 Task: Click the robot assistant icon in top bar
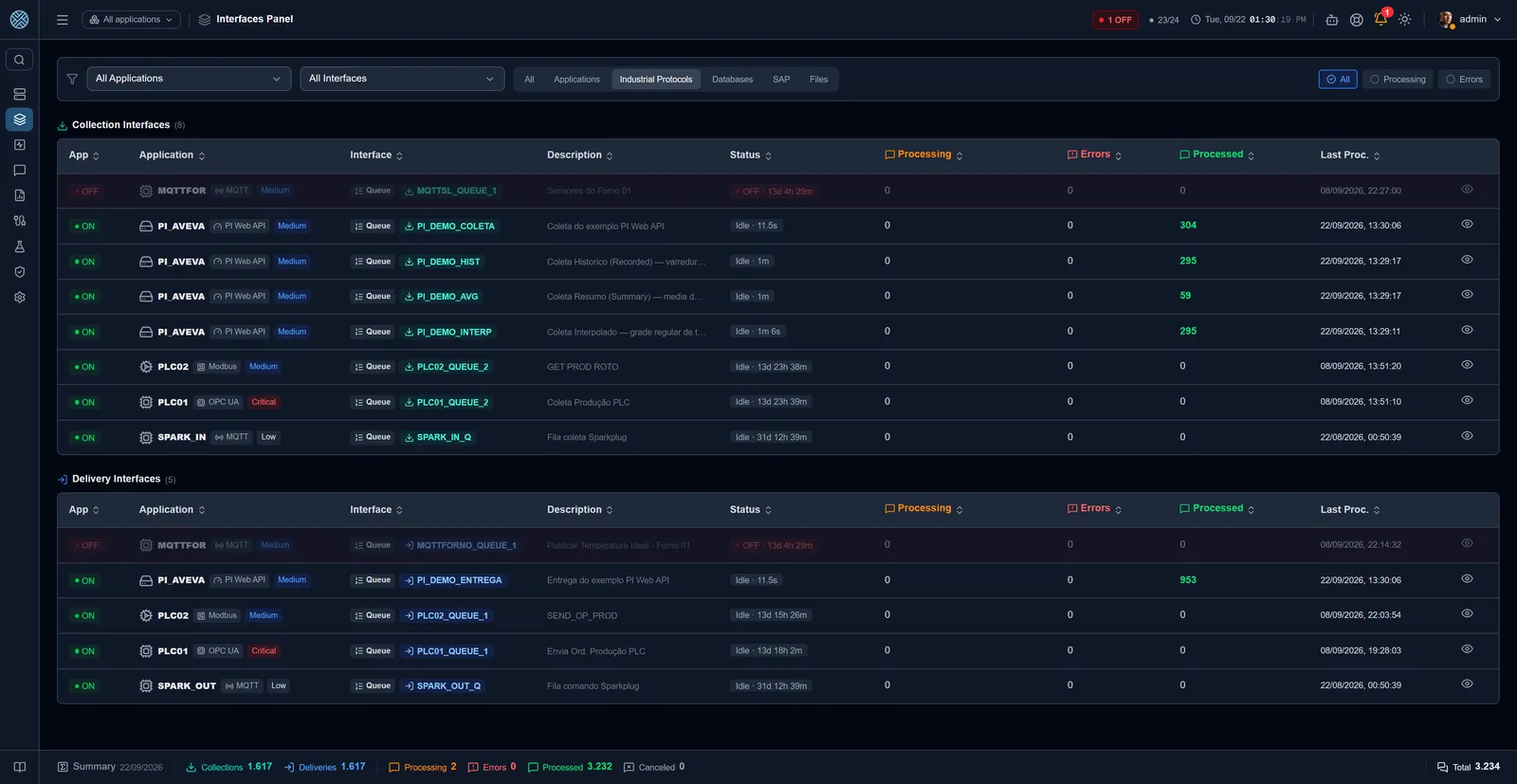click(x=1332, y=19)
